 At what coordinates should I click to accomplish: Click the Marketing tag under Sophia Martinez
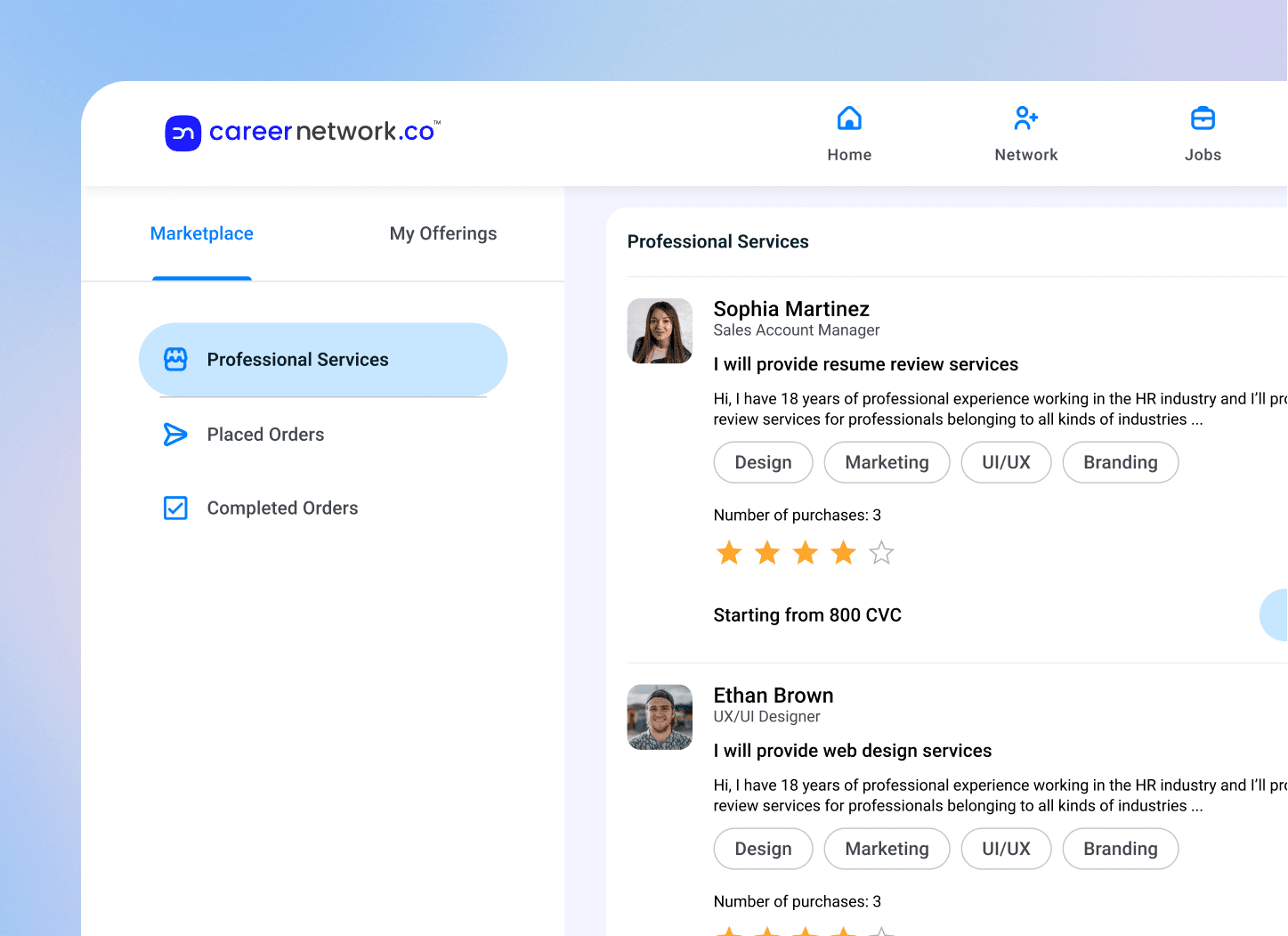tap(887, 462)
